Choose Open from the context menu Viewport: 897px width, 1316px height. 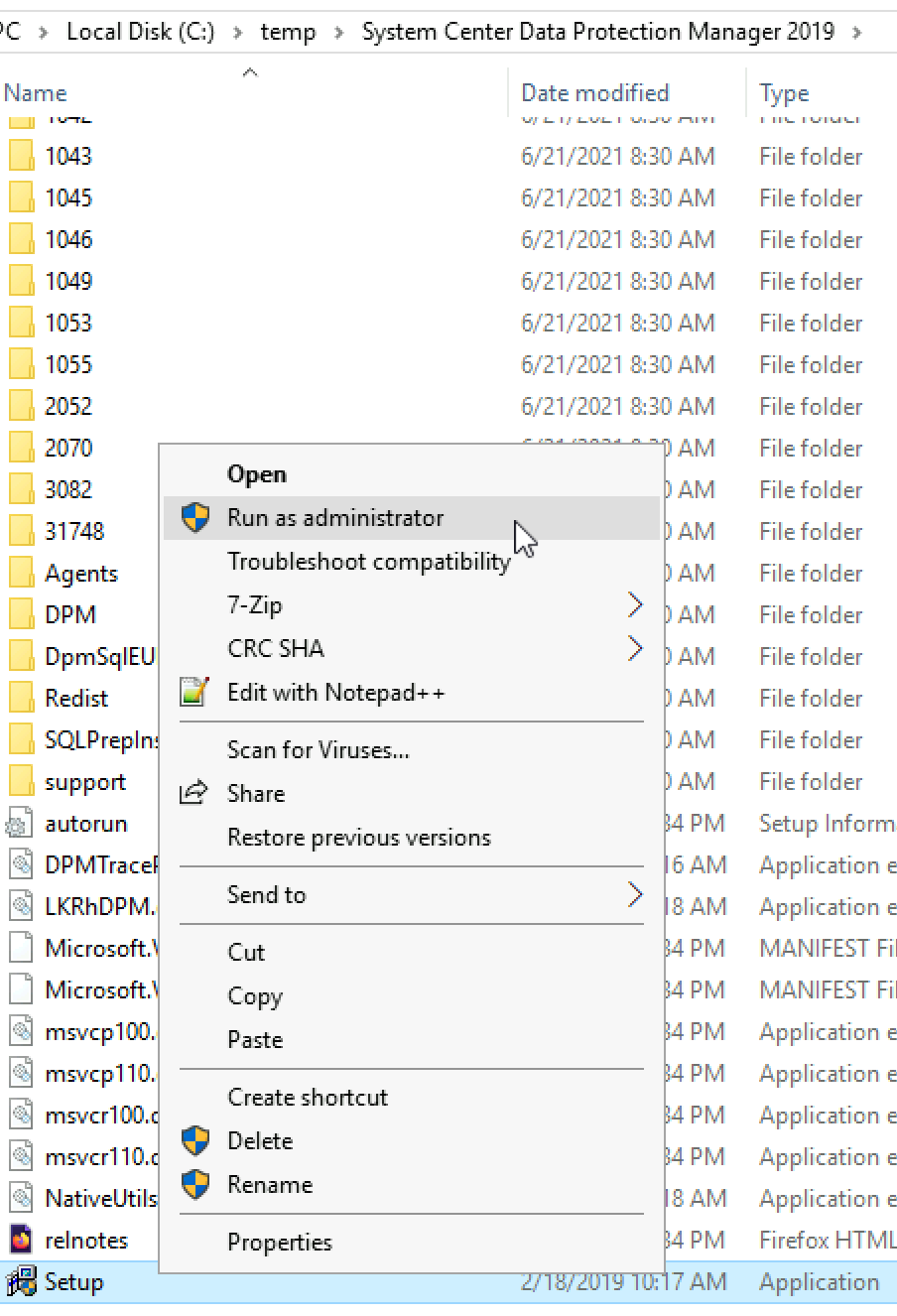(257, 474)
